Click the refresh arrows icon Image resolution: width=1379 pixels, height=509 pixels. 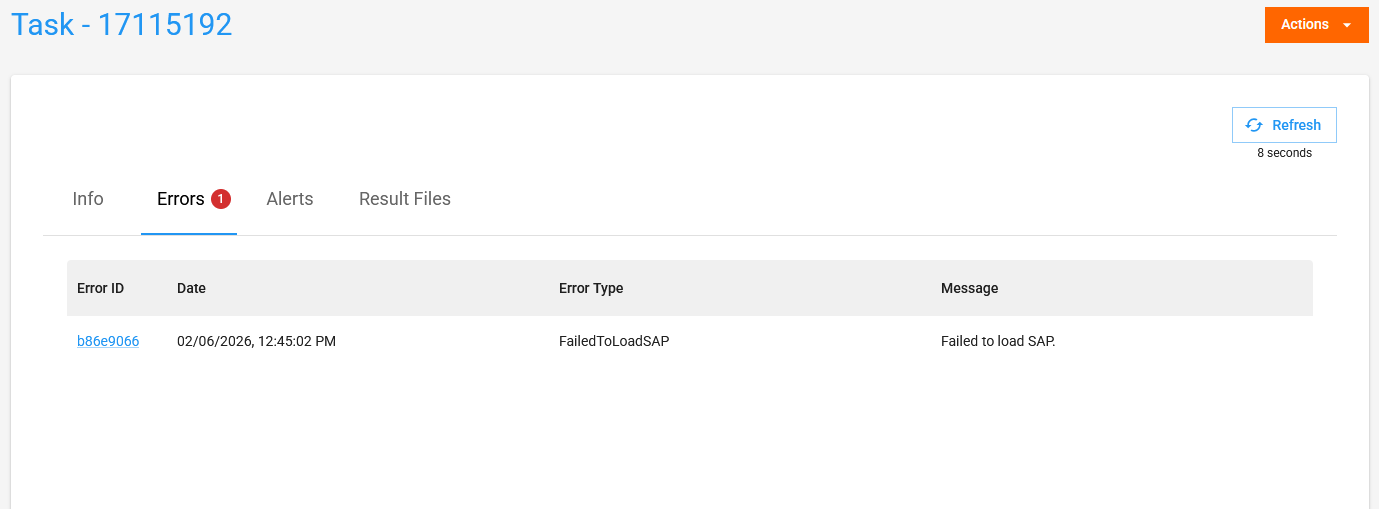click(1253, 125)
